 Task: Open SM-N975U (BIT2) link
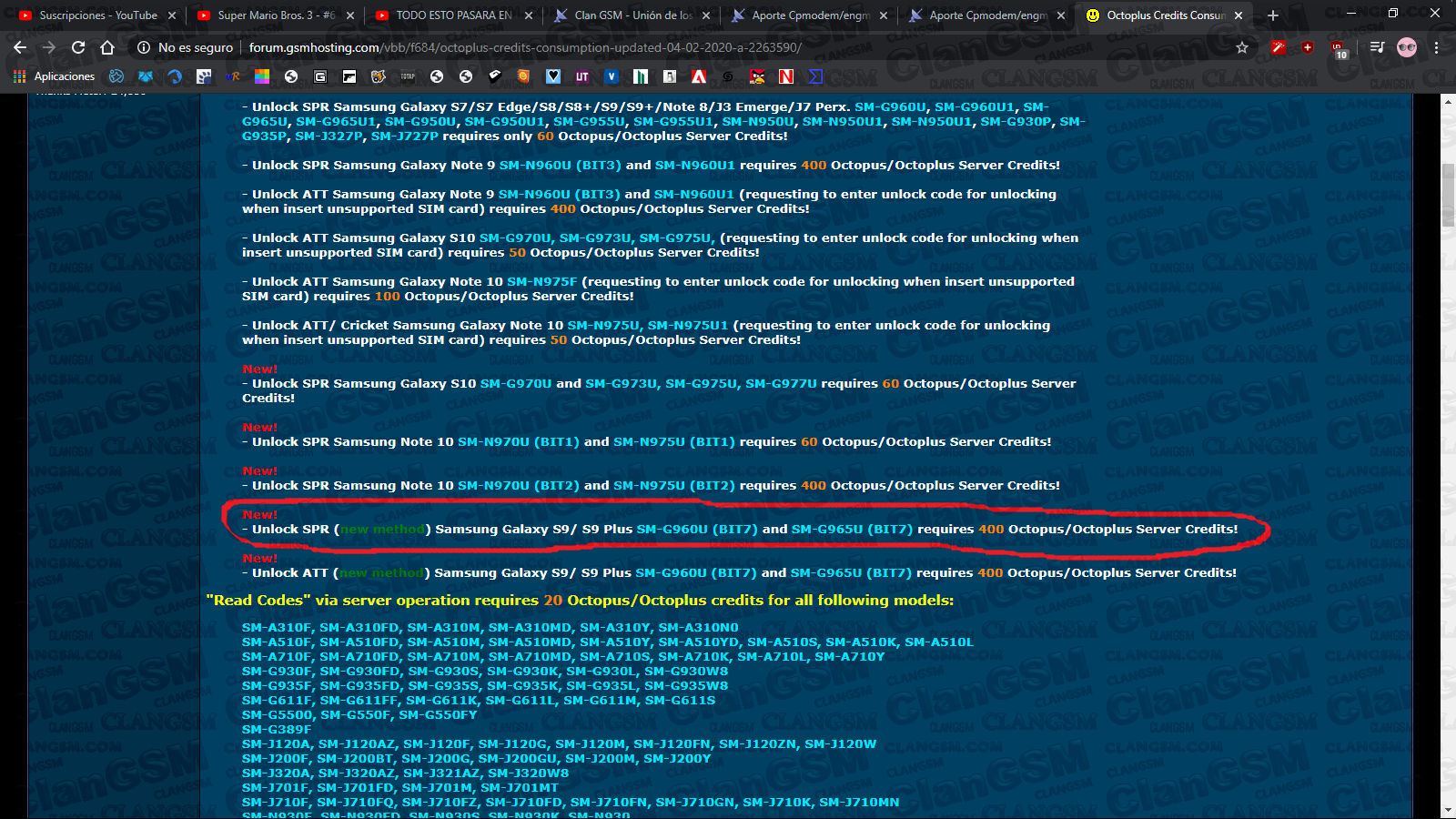(674, 486)
